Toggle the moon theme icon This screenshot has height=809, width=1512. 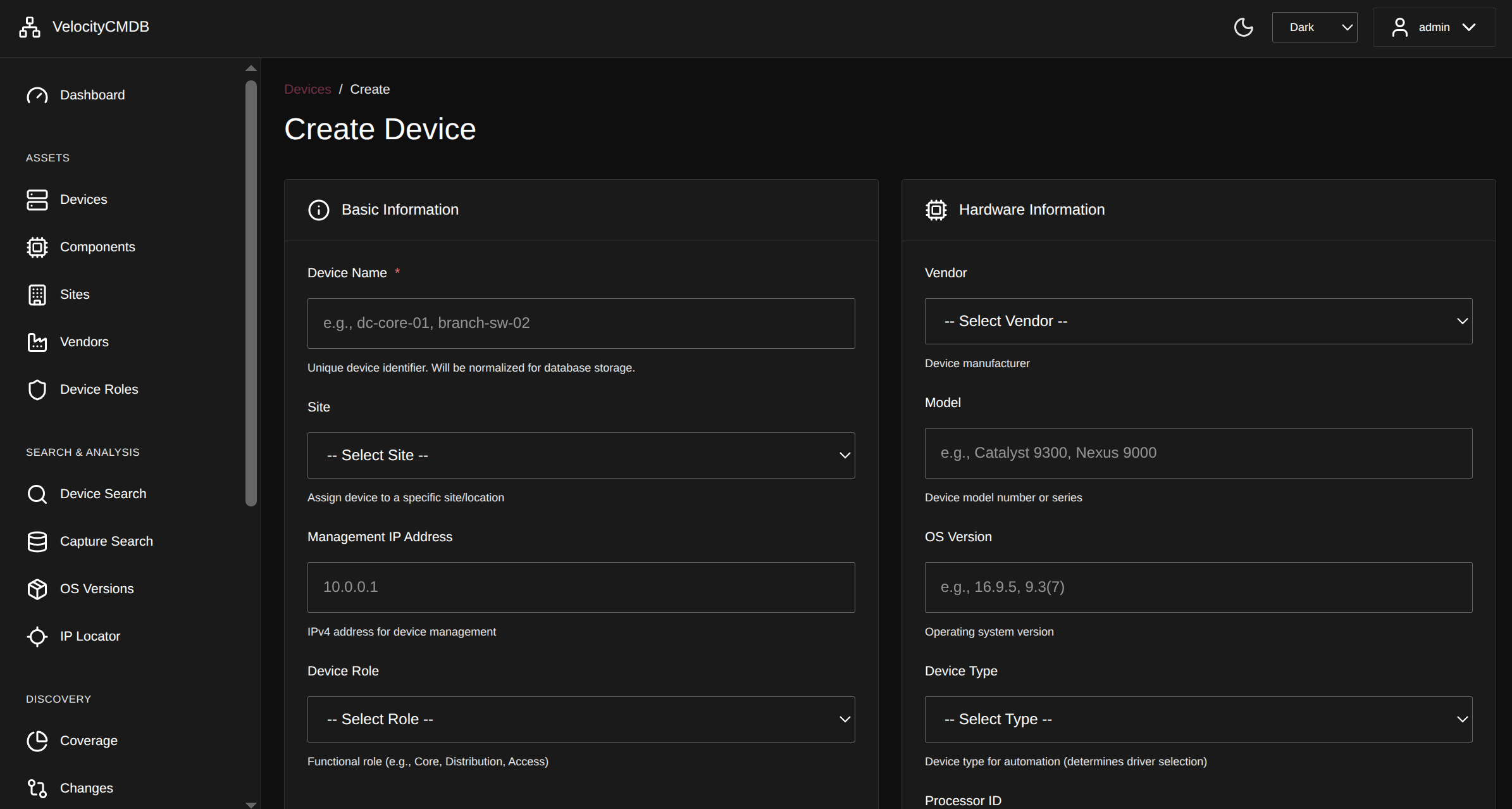point(1243,27)
